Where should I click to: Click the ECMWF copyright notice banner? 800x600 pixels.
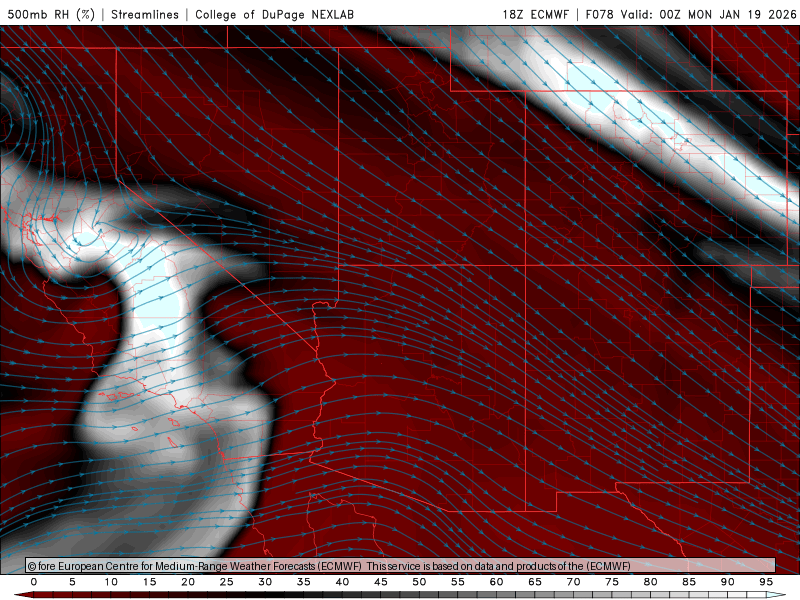pyautogui.click(x=401, y=566)
